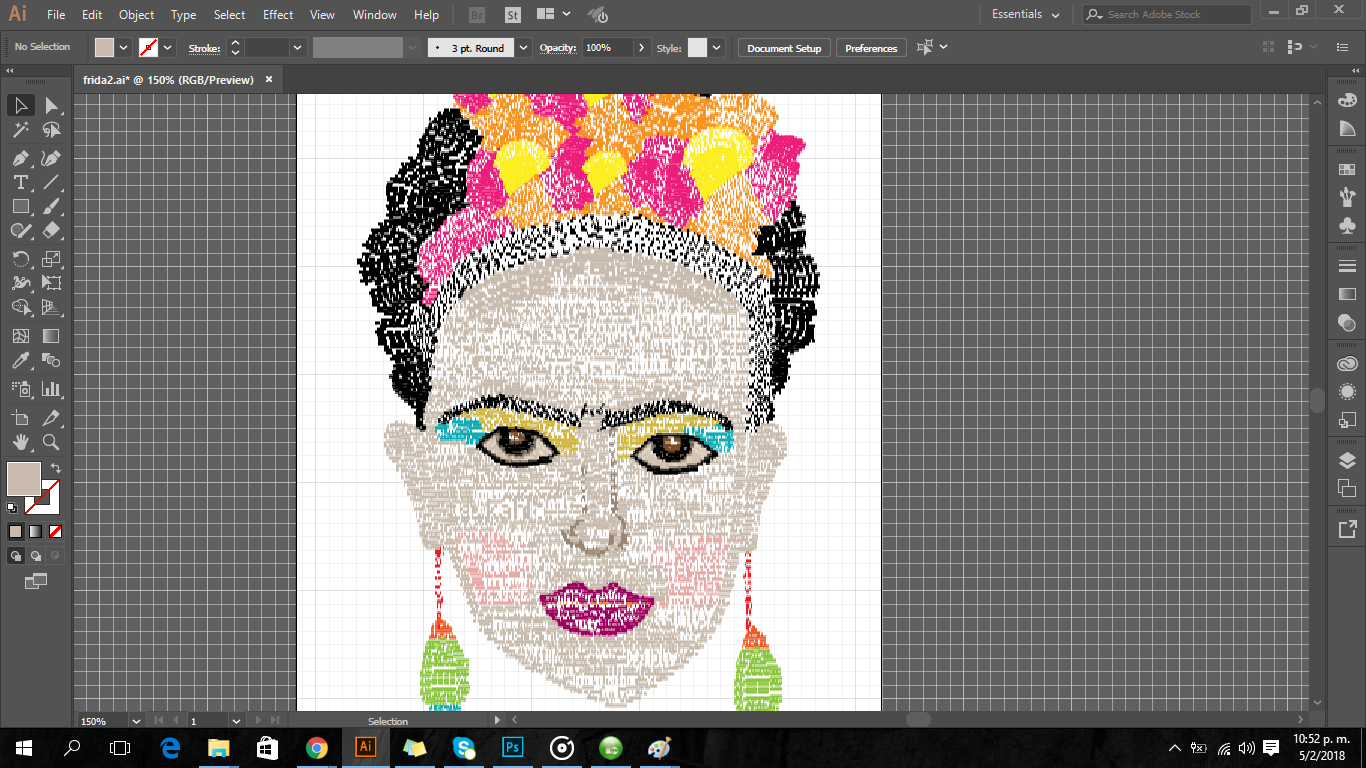Pick the Artboard tool

20,417
